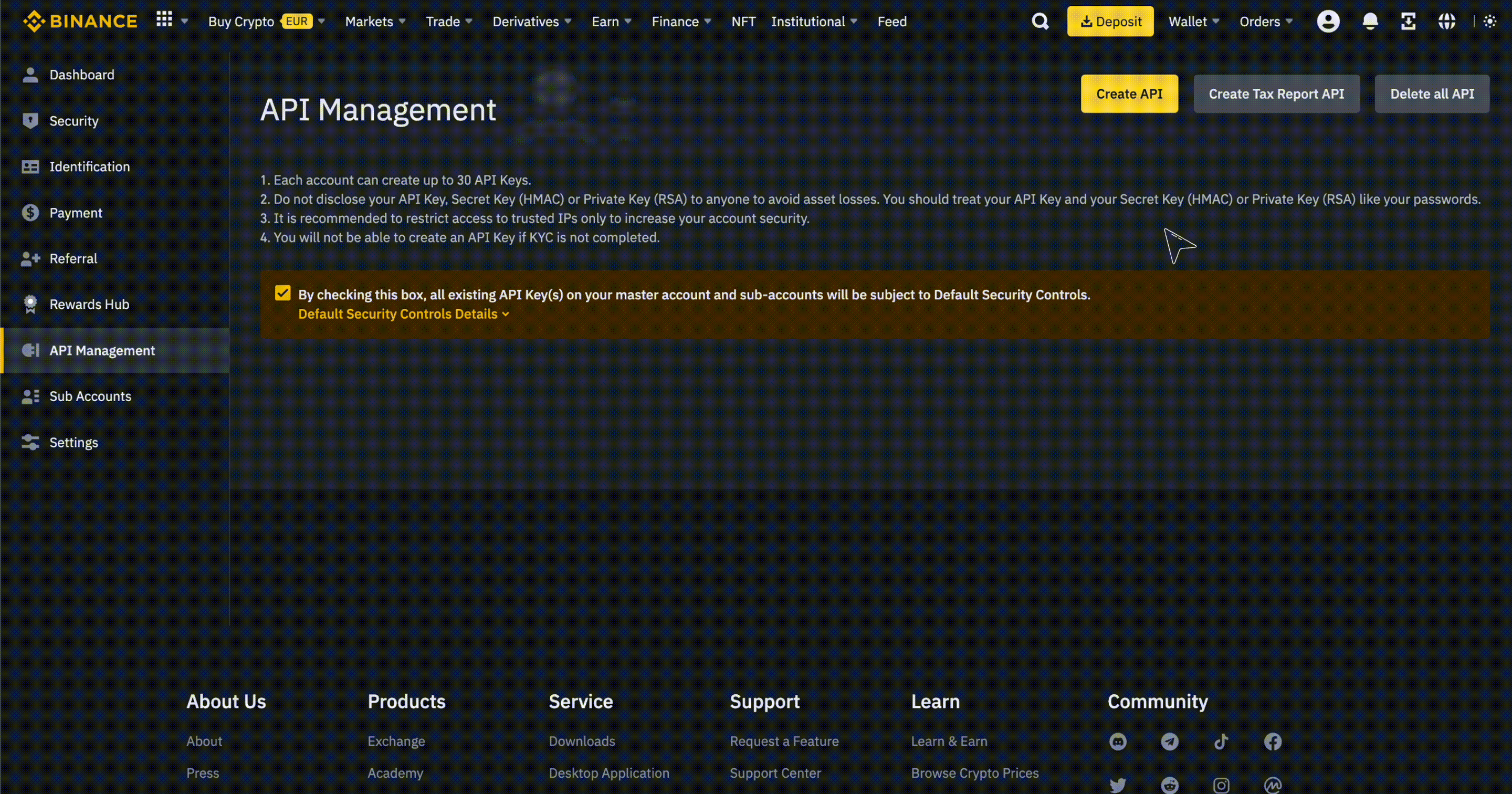
Task: Open the About footer link
Action: tap(204, 741)
